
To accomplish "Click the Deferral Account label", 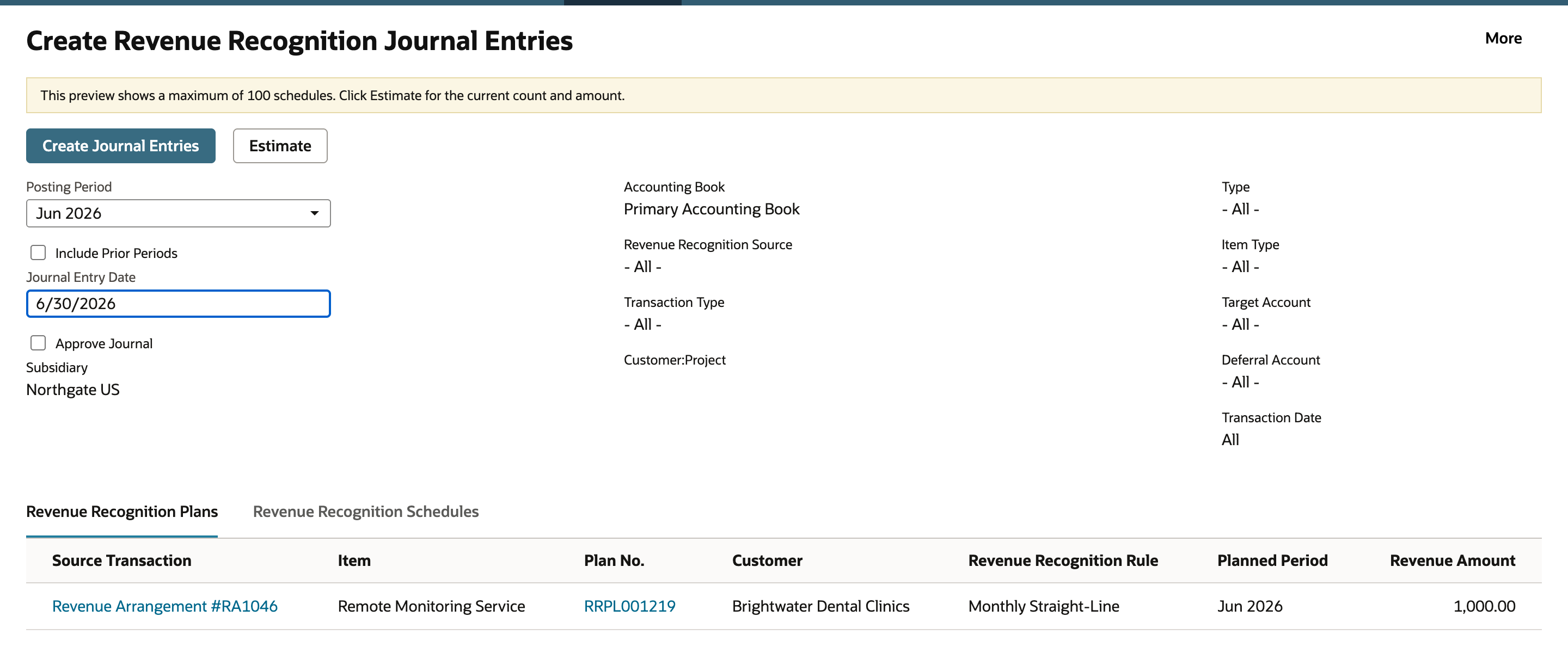I will click(x=1270, y=360).
